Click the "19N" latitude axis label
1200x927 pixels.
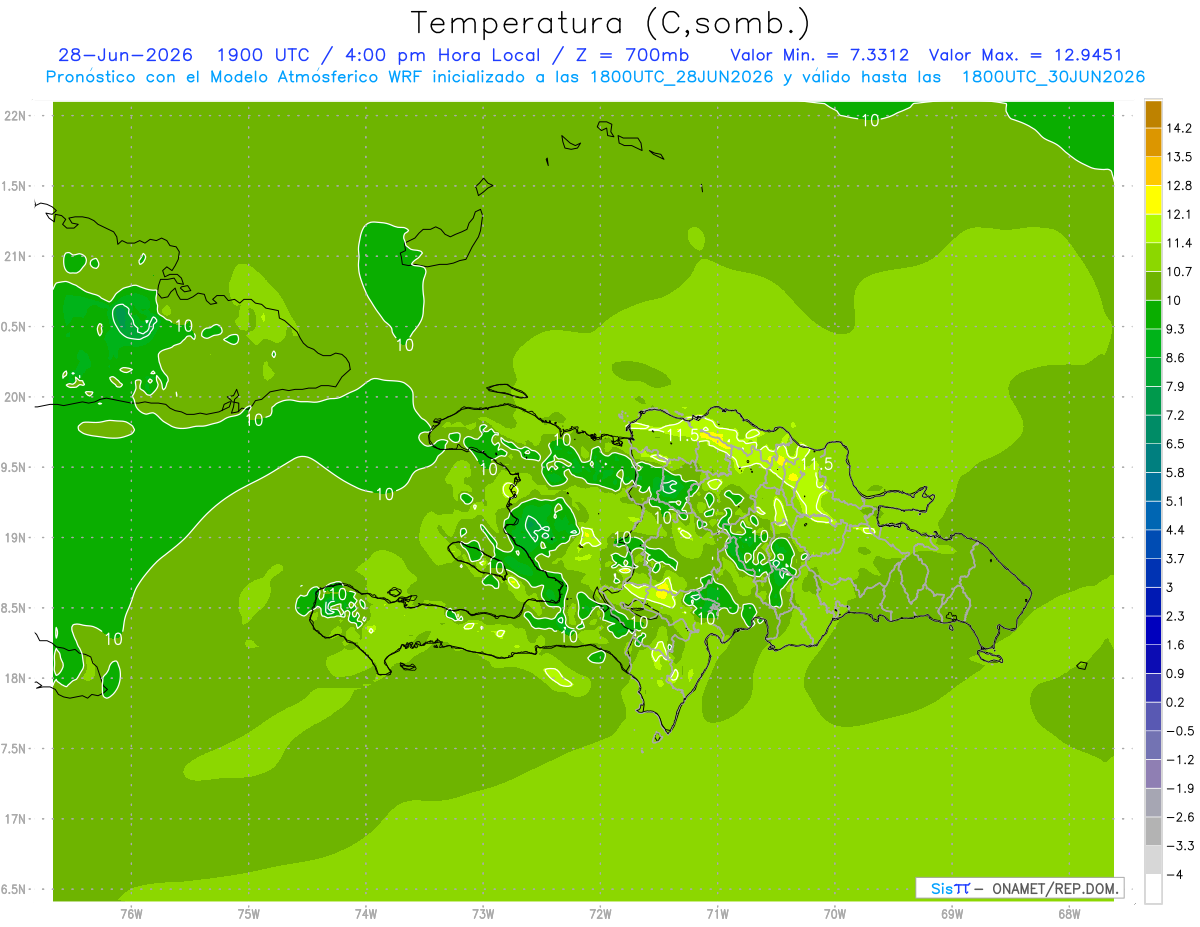tap(17, 538)
